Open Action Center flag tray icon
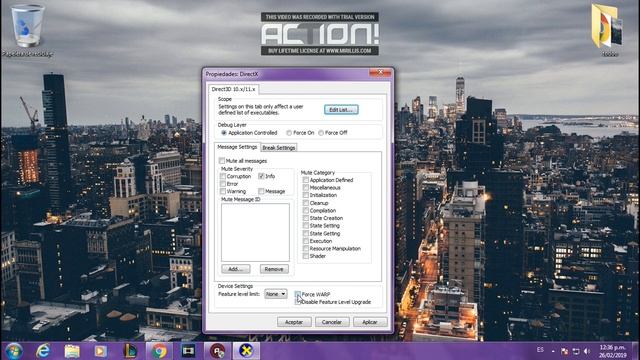This screenshot has height=360, width=640. (564, 351)
